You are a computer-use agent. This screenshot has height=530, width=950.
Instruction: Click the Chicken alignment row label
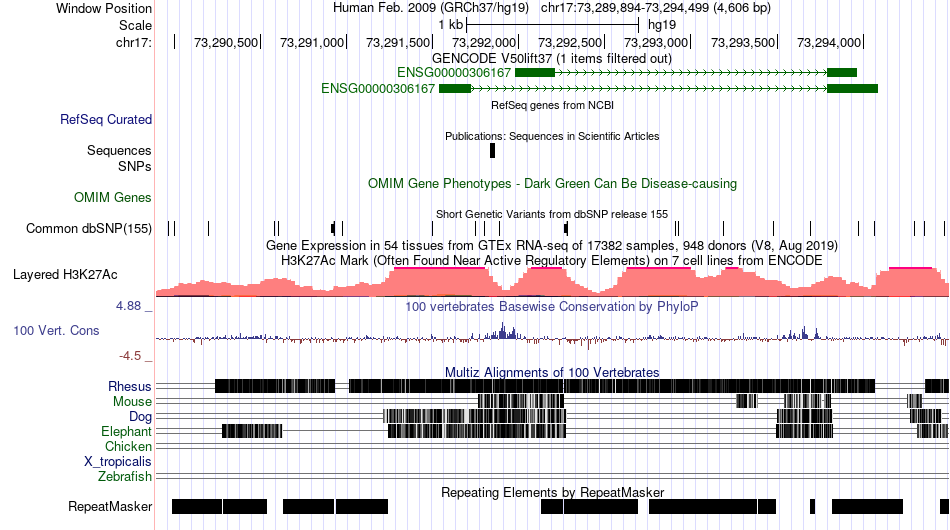128,446
